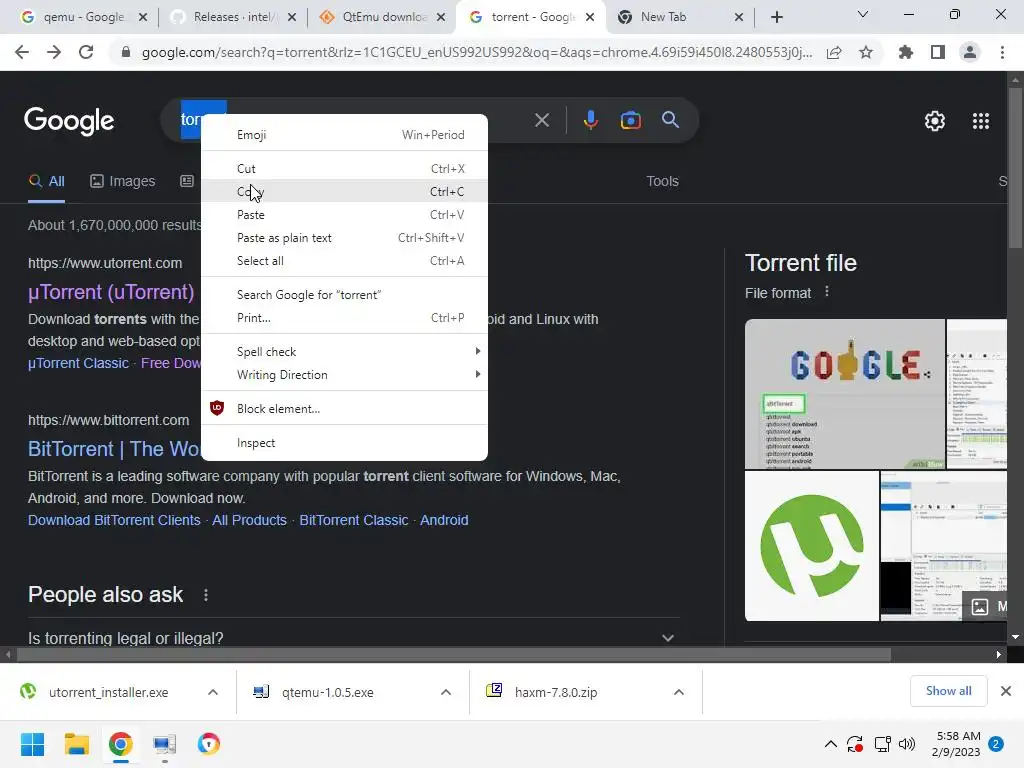Open the side panel icon
This screenshot has height=768, width=1024.
(x=938, y=52)
